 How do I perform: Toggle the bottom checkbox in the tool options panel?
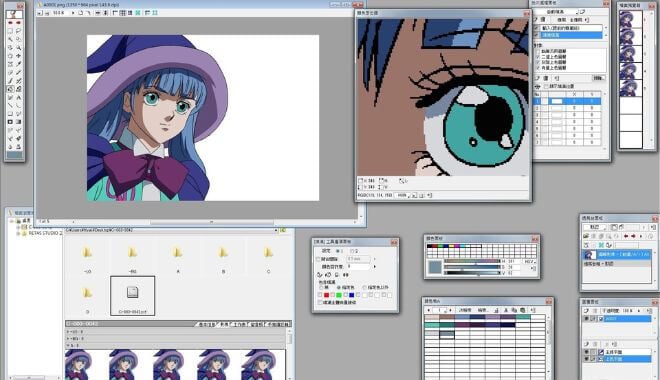click(320, 302)
